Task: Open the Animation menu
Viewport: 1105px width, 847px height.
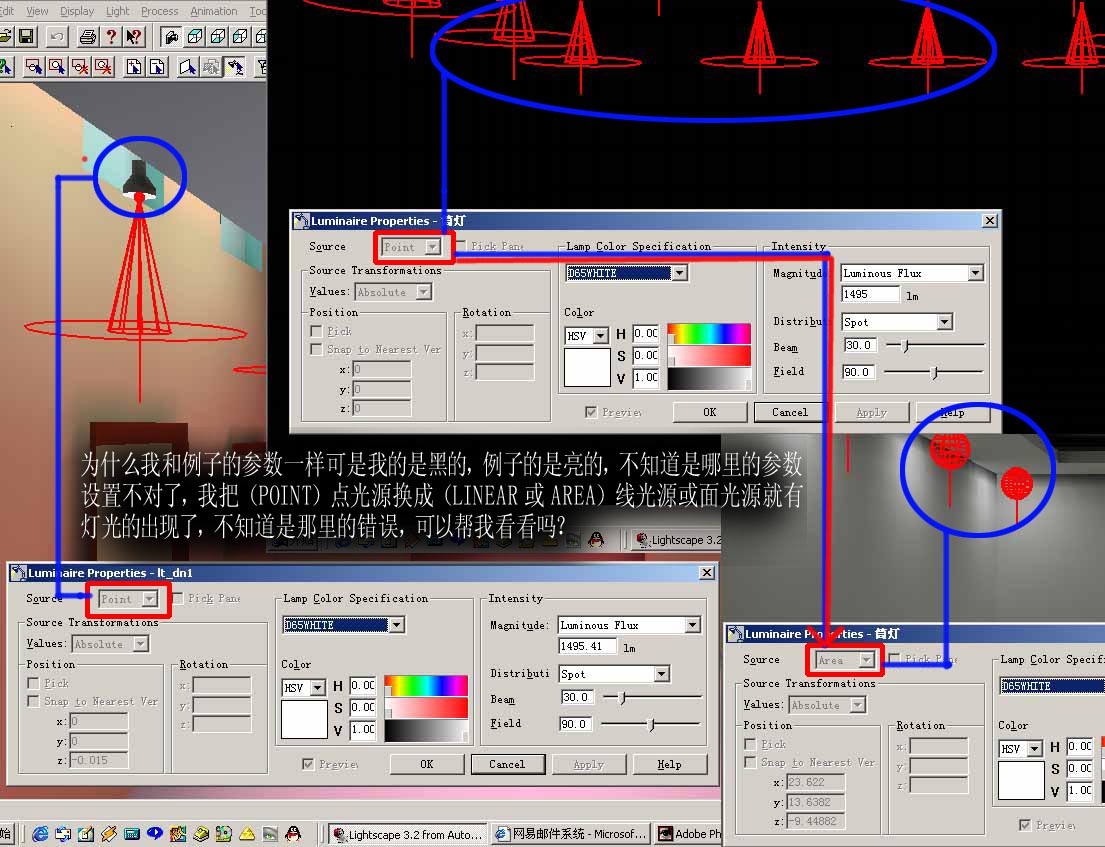Action: [x=214, y=11]
